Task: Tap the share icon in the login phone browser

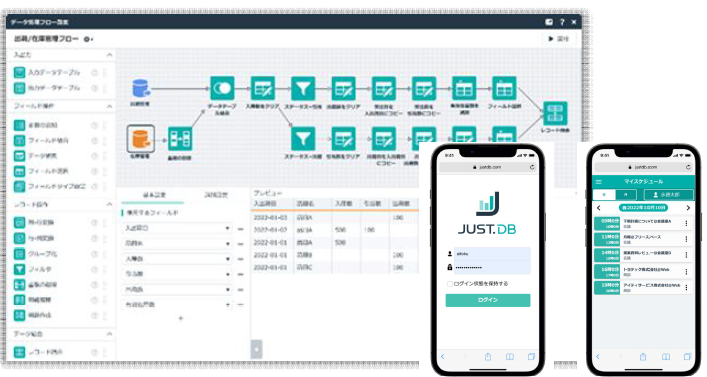Action: pos(488,357)
